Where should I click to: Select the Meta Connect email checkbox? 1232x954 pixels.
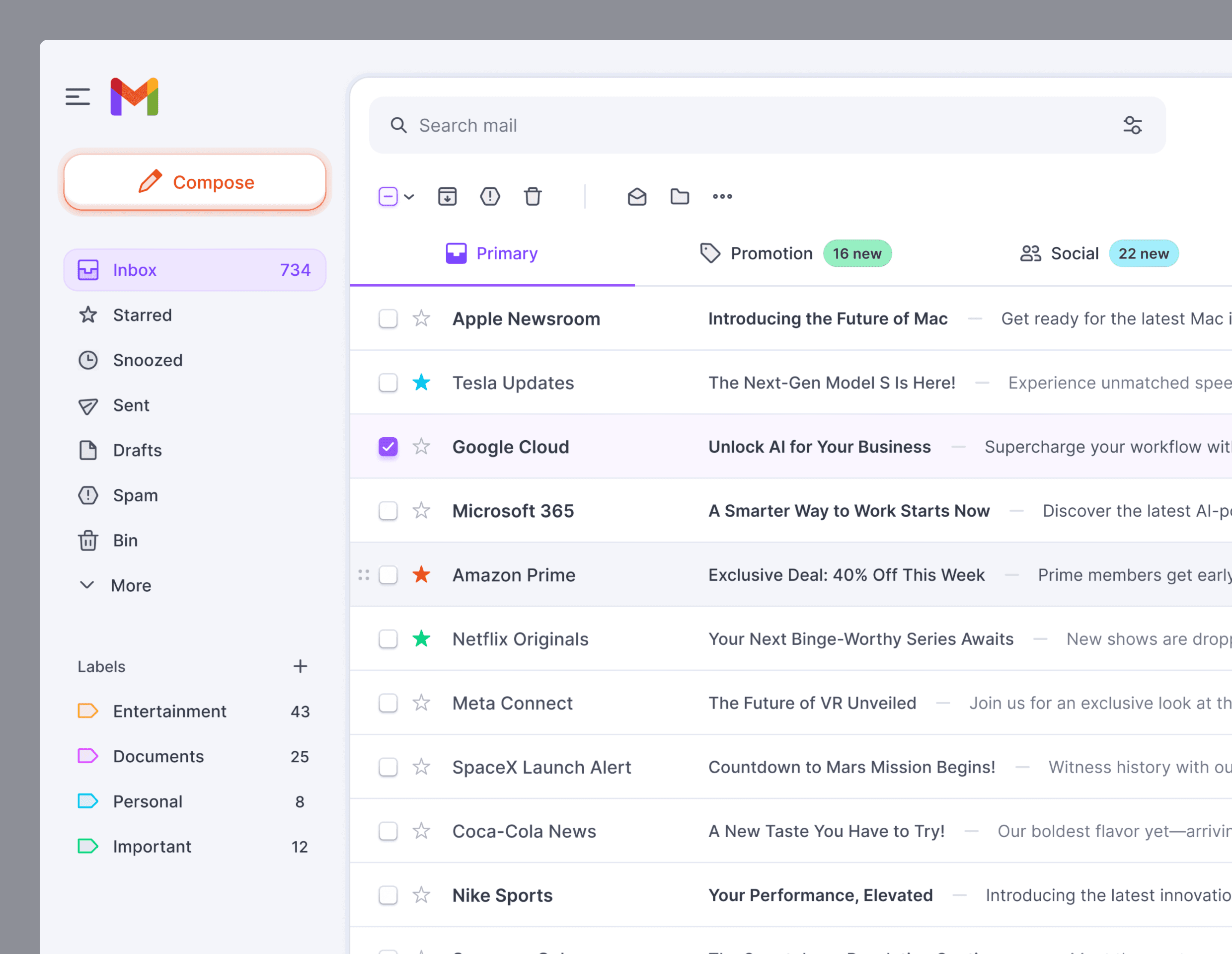388,703
